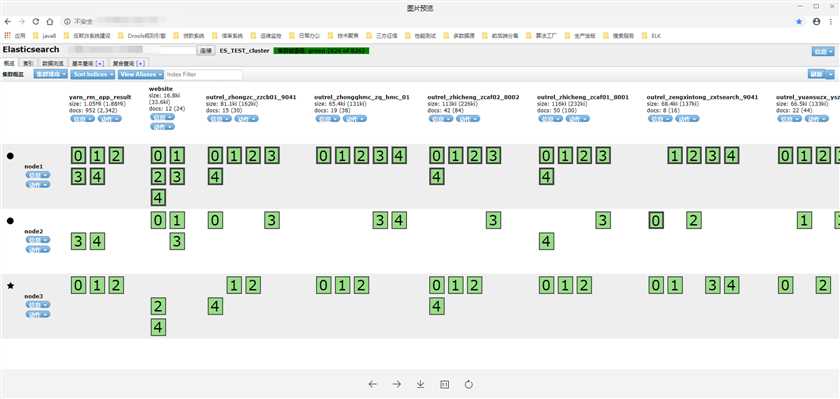The height and width of the screenshot is (399, 840).
Task: Open the browser profile icon
Action: pyautogui.click(x=816, y=21)
